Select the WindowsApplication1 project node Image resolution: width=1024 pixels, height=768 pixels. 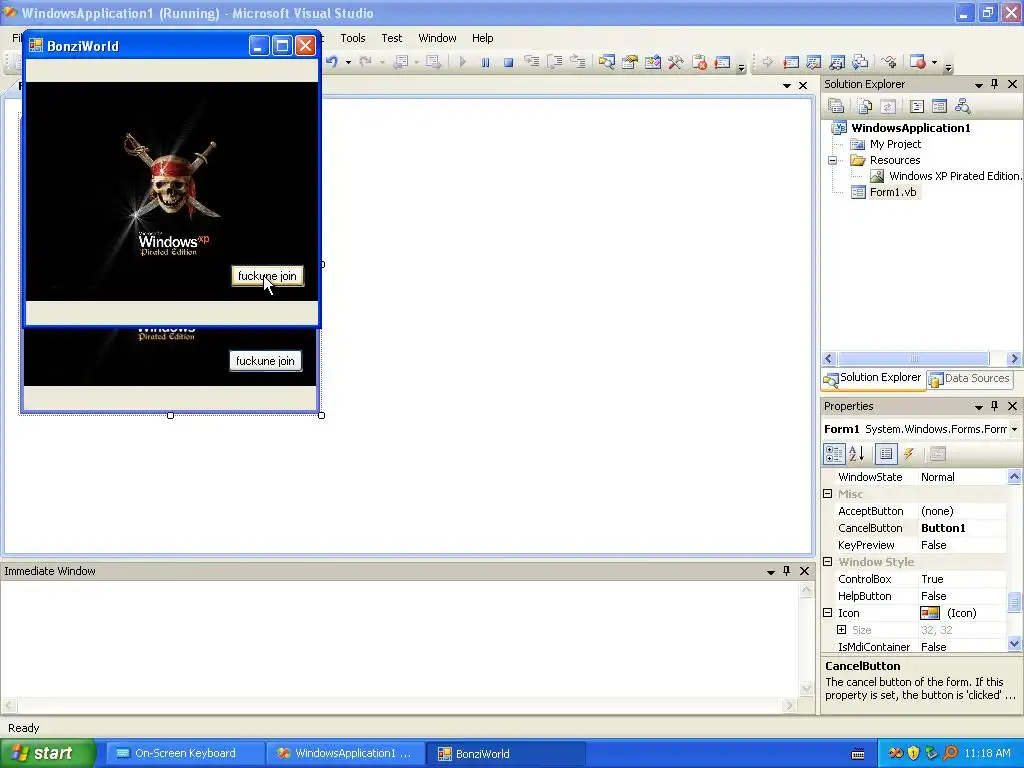click(x=910, y=127)
